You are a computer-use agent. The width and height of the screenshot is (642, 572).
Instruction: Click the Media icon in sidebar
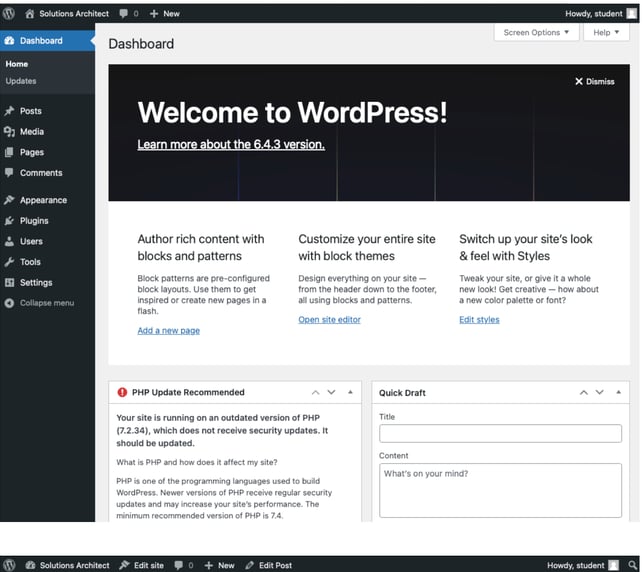click(9, 131)
